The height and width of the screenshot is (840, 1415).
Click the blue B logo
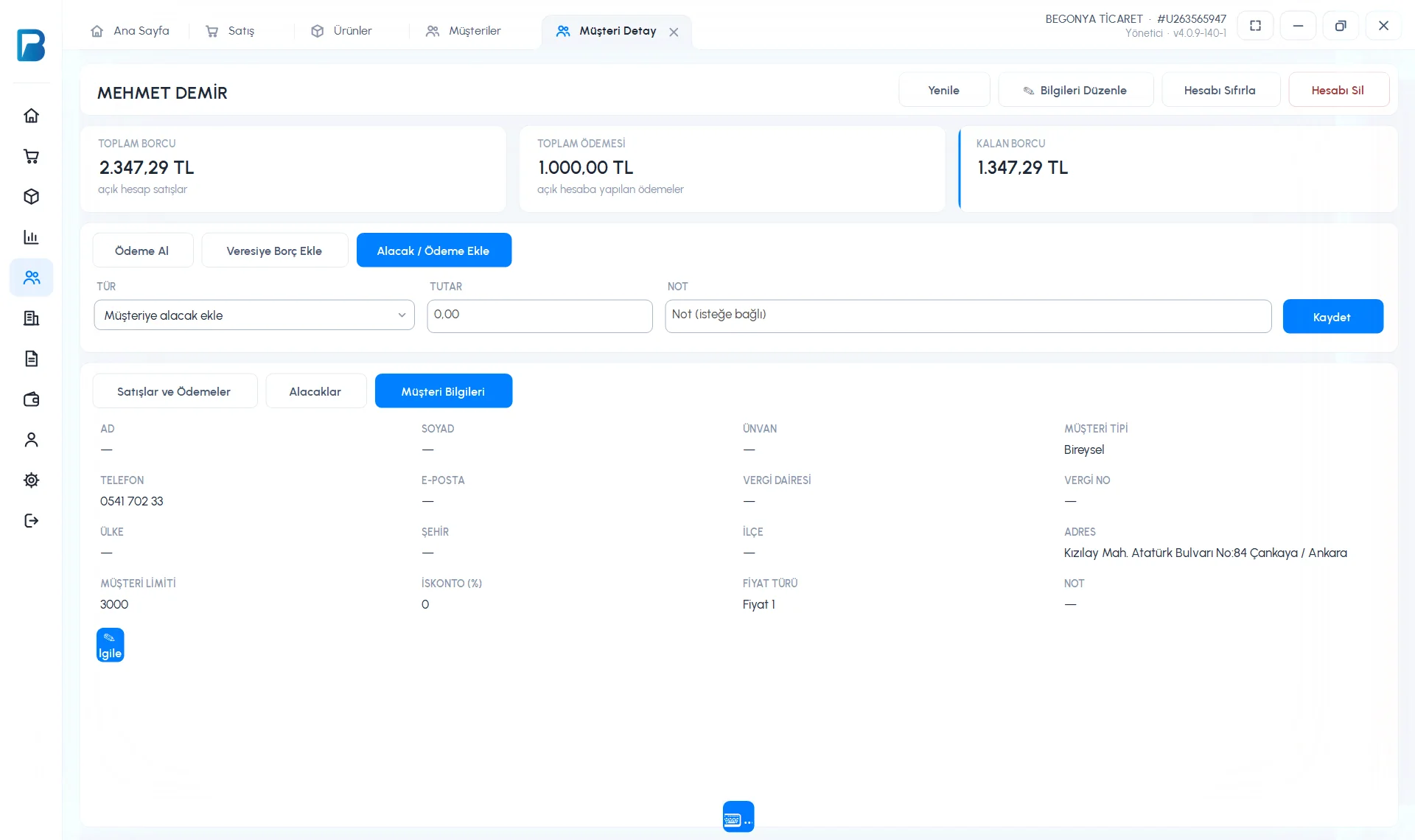(x=31, y=45)
